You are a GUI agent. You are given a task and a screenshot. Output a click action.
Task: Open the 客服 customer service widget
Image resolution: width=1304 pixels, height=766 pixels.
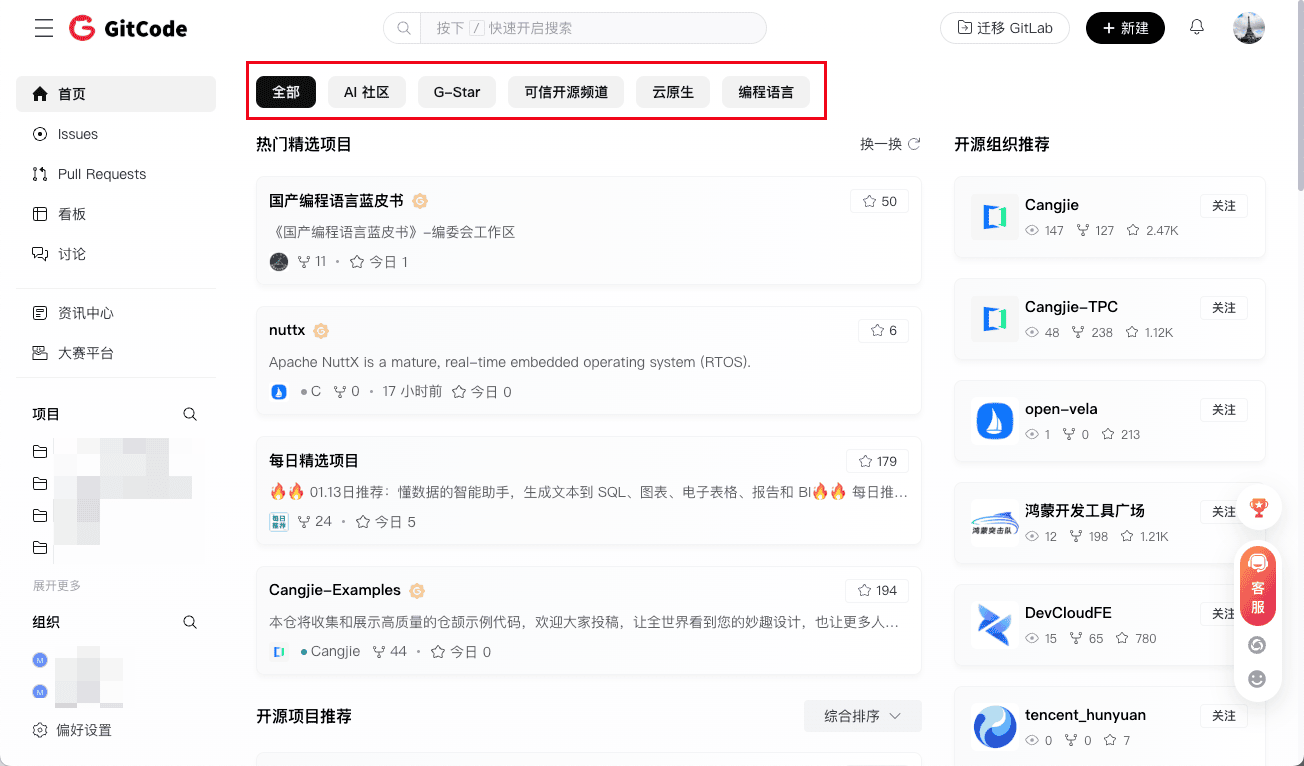click(x=1258, y=585)
